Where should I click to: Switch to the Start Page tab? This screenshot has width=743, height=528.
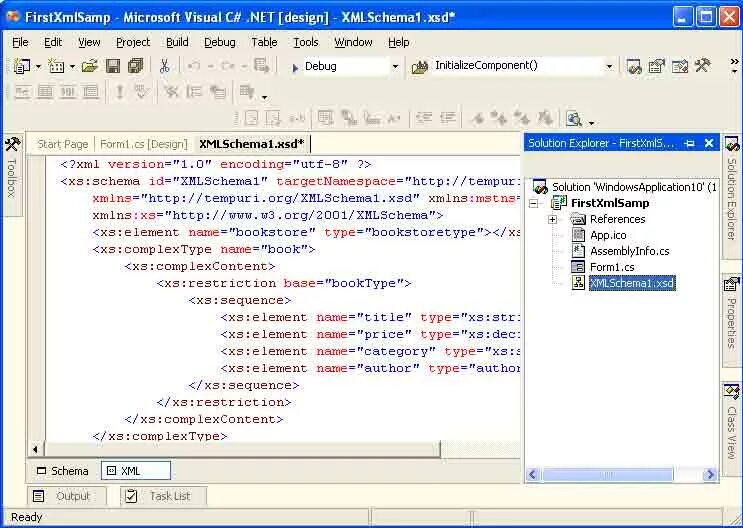click(63, 144)
